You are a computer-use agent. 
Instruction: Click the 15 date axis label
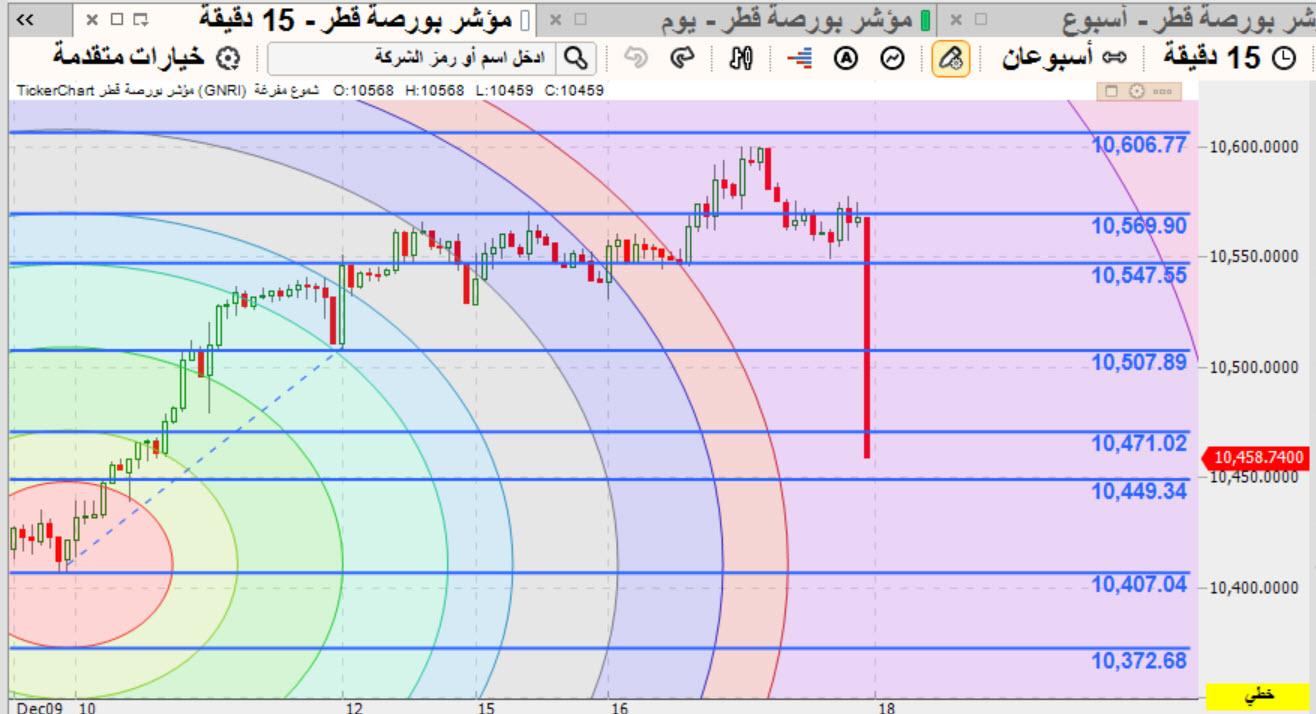[484, 707]
